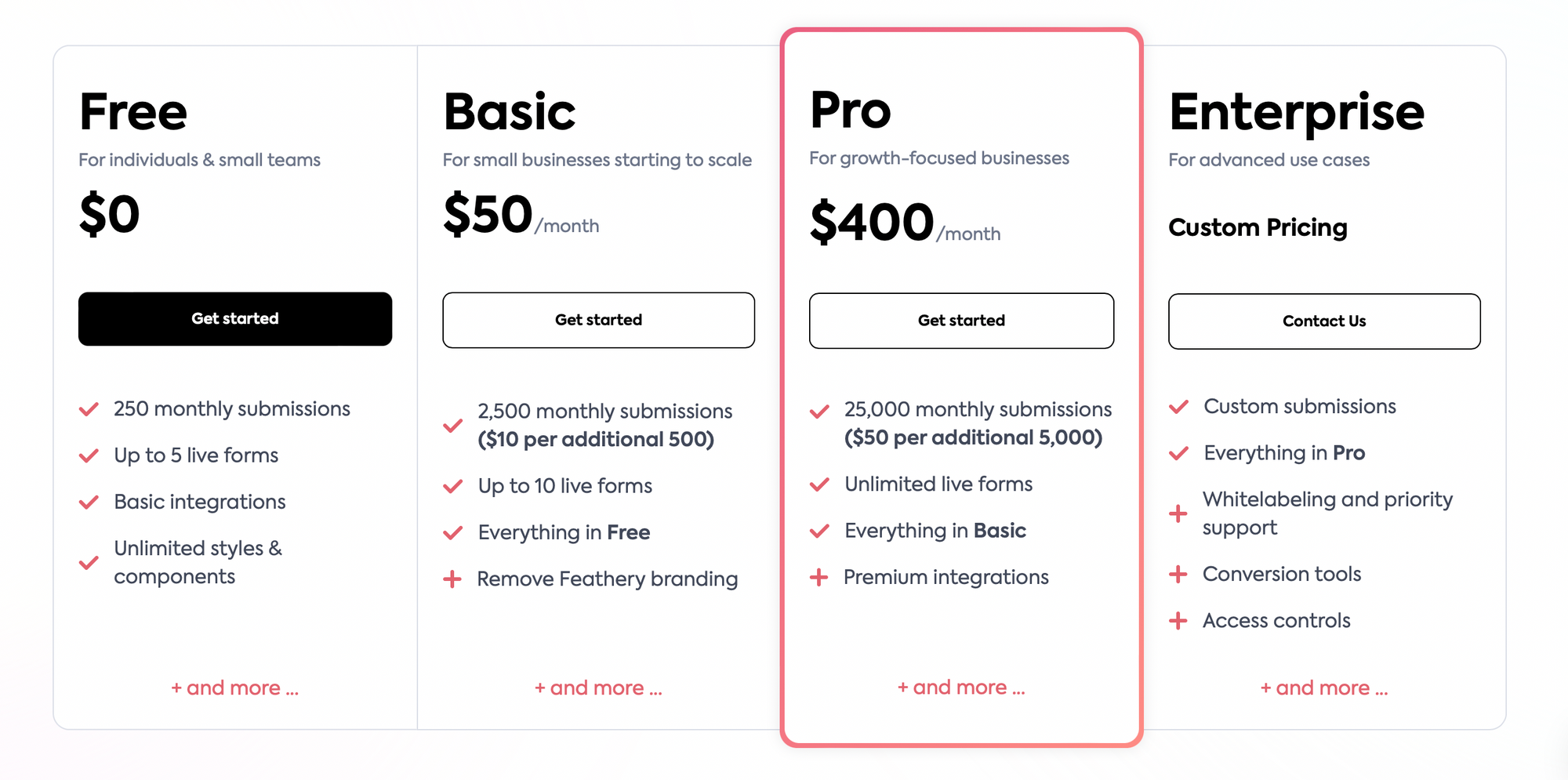Click plus icon next to Premium integrations
The height and width of the screenshot is (780, 1568).
click(x=818, y=578)
